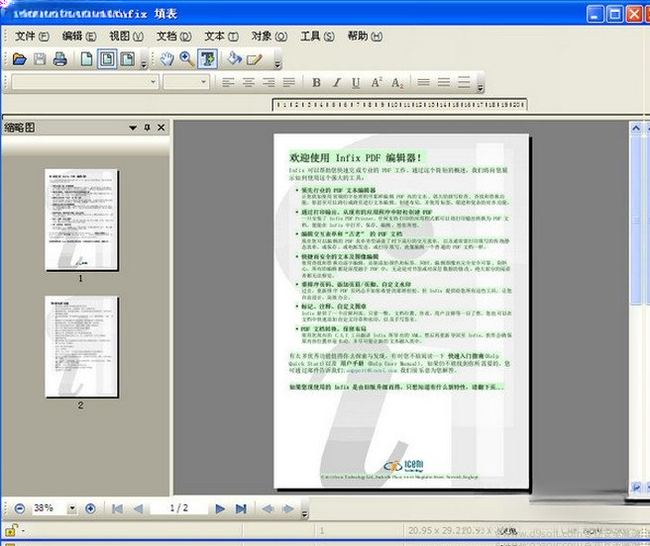Zoom out with the minus button
This screenshot has height=546, width=650.
tap(19, 508)
